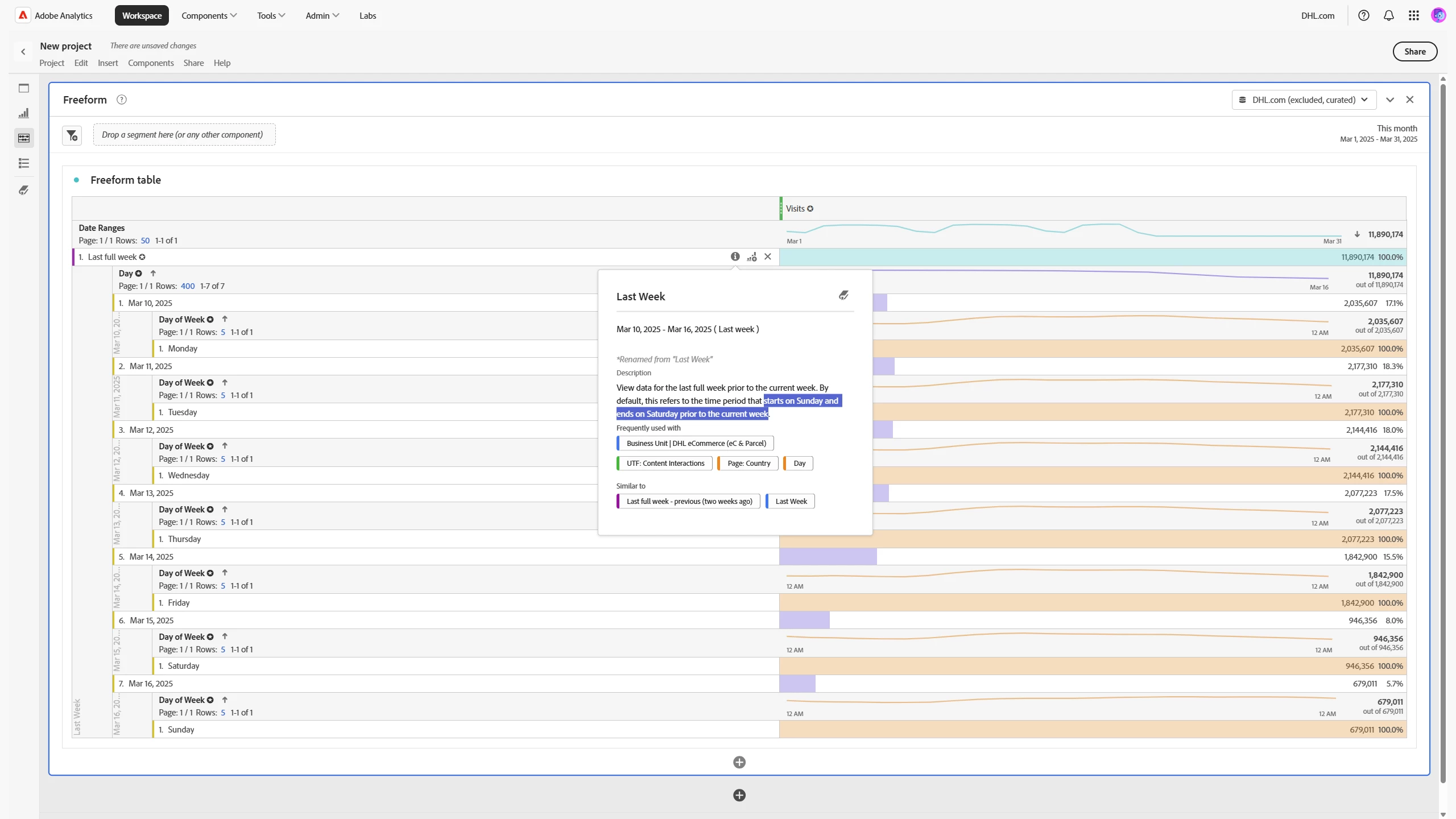The height and width of the screenshot is (819, 1456).
Task: Click the segment drop zone field
Action: click(x=184, y=135)
